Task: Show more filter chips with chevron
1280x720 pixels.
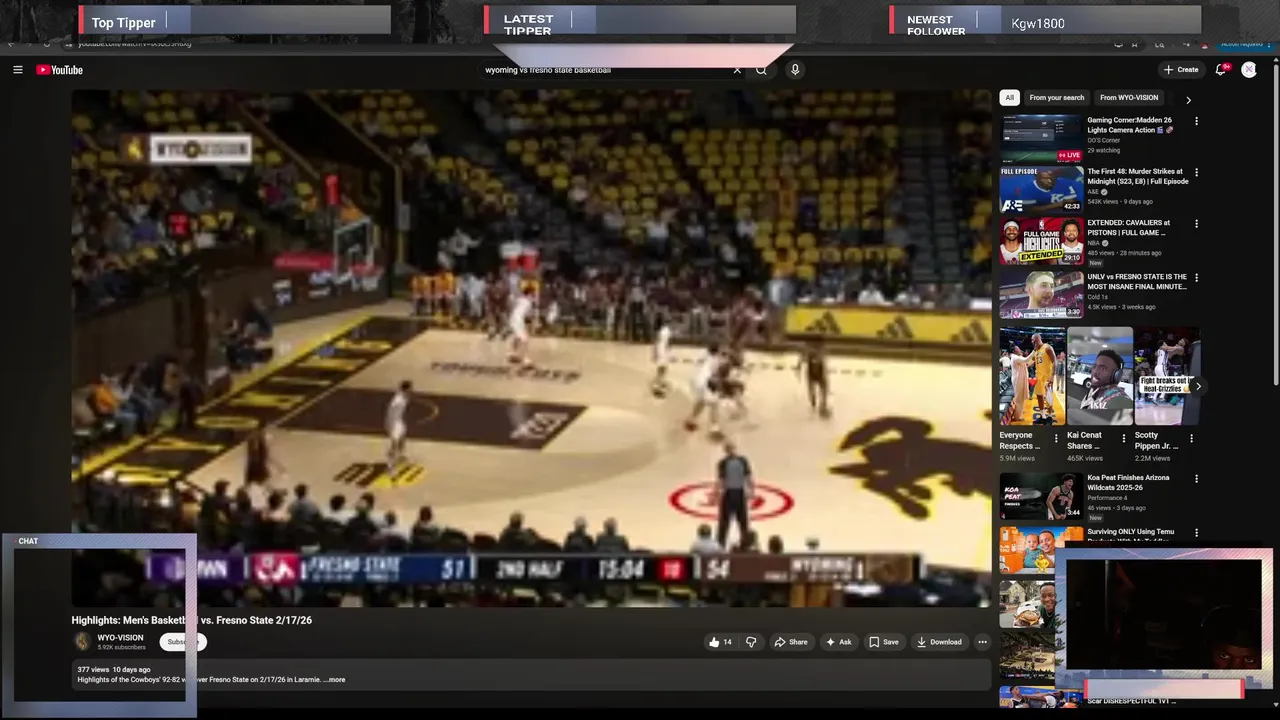Action: pyautogui.click(x=1188, y=99)
